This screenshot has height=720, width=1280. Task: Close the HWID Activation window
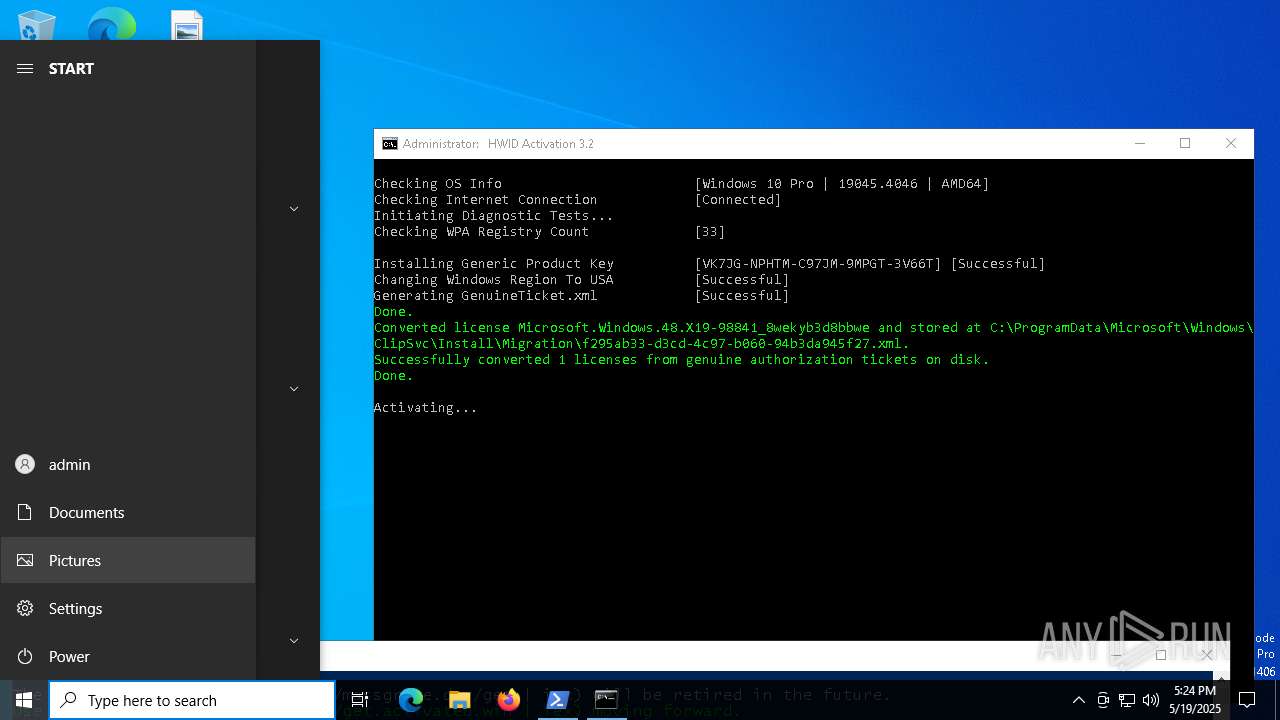pos(1231,144)
